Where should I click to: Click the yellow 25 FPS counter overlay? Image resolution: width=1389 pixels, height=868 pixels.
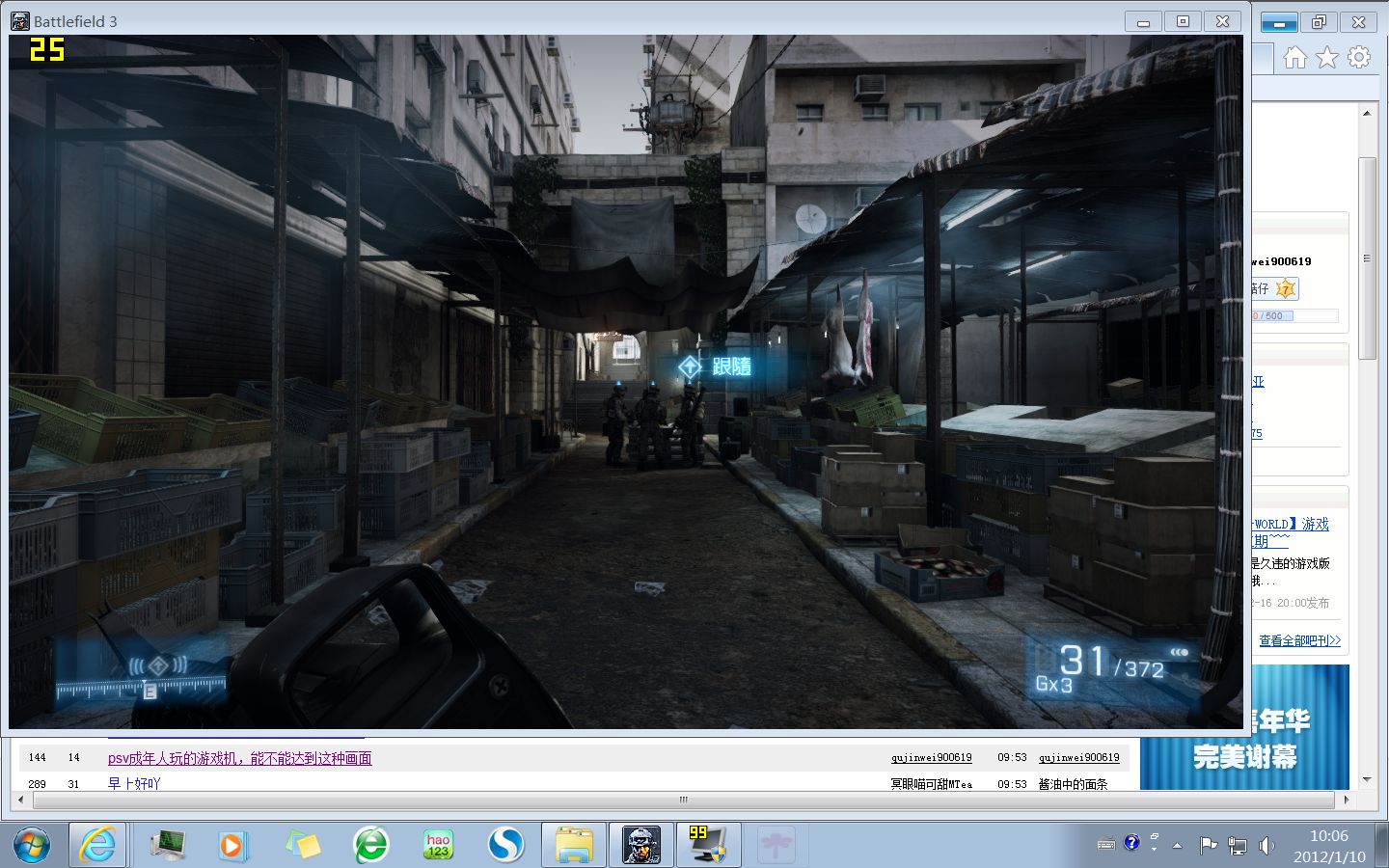[x=46, y=49]
